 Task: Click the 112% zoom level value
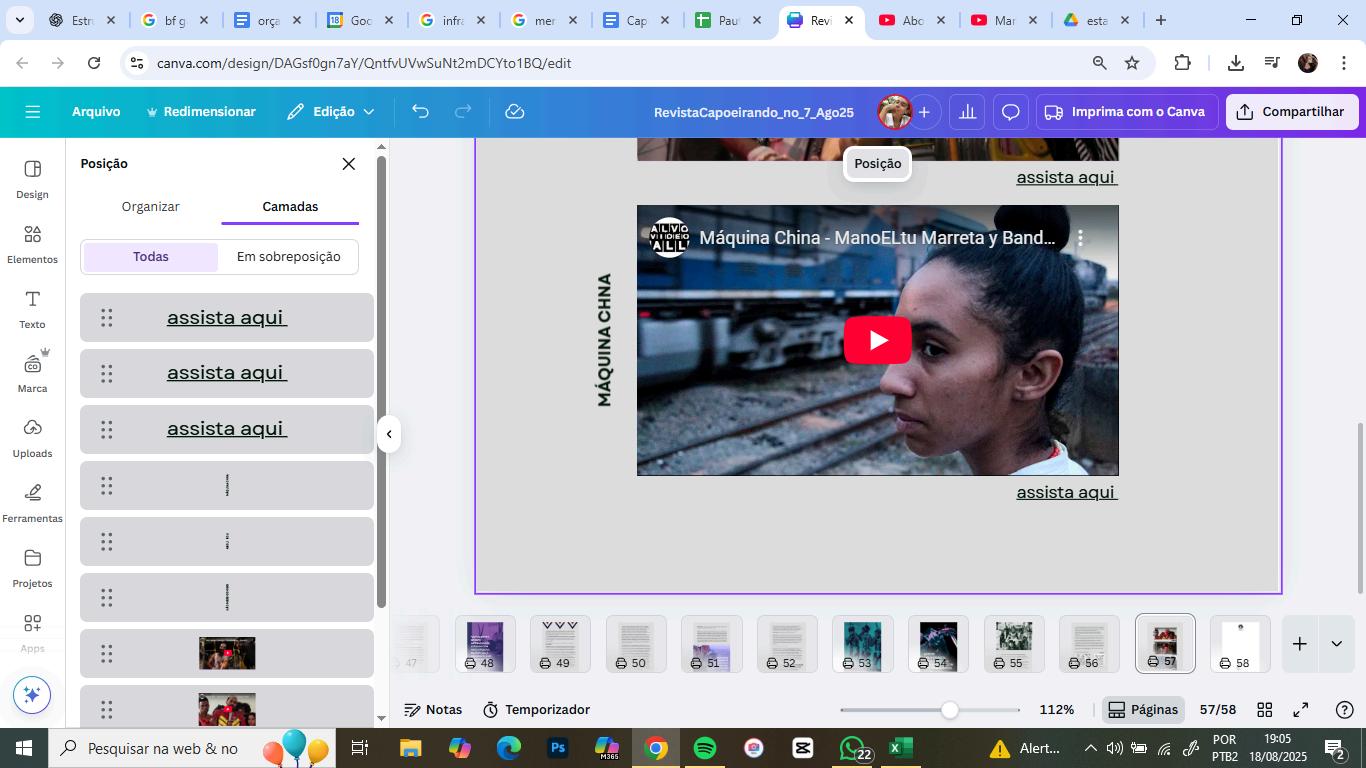pos(1056,710)
